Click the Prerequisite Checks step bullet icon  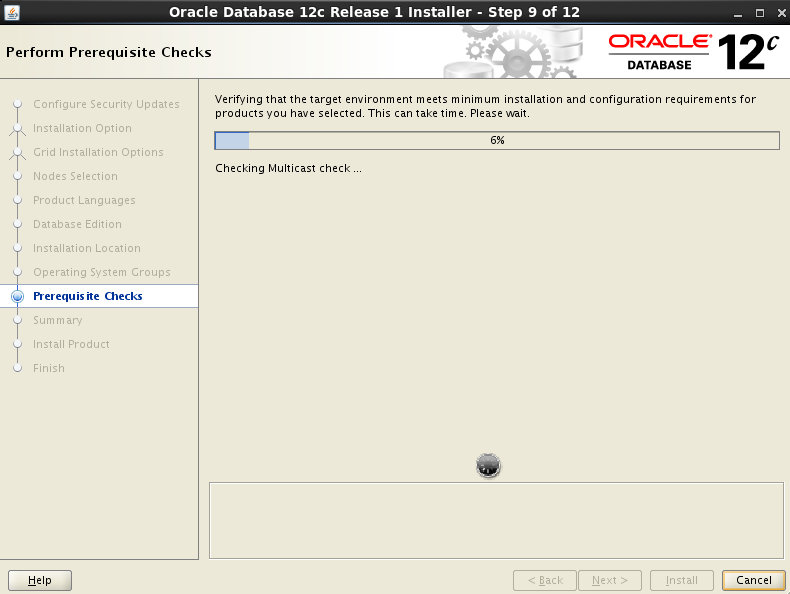18,296
